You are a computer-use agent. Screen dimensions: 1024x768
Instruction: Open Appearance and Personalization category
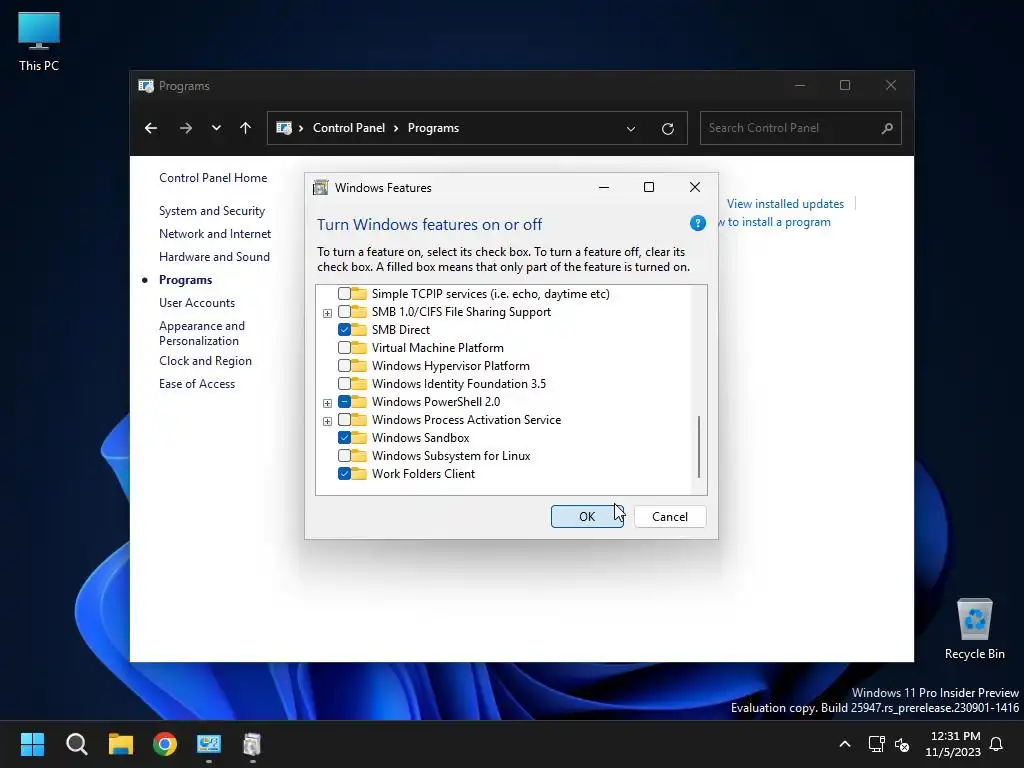click(202, 333)
